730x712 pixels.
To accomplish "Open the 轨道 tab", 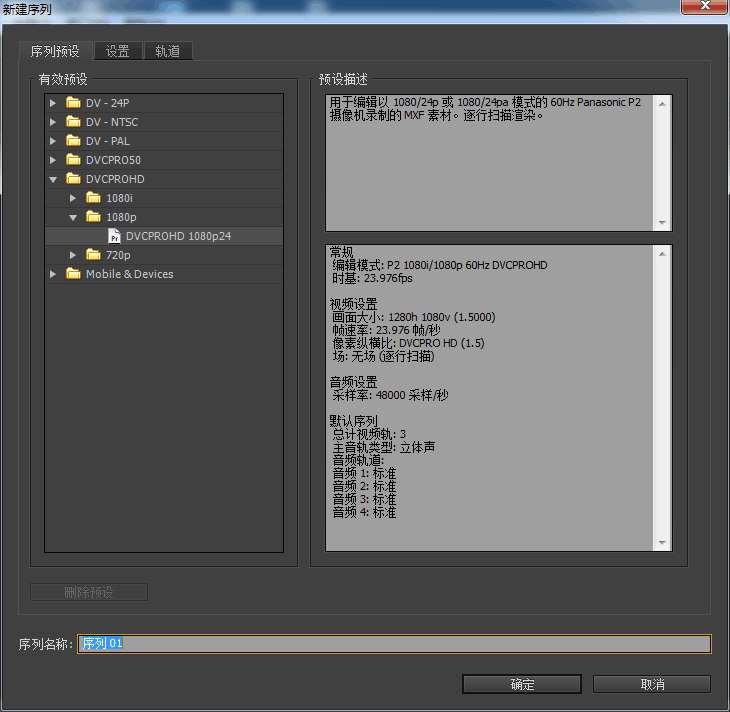I will click(168, 51).
